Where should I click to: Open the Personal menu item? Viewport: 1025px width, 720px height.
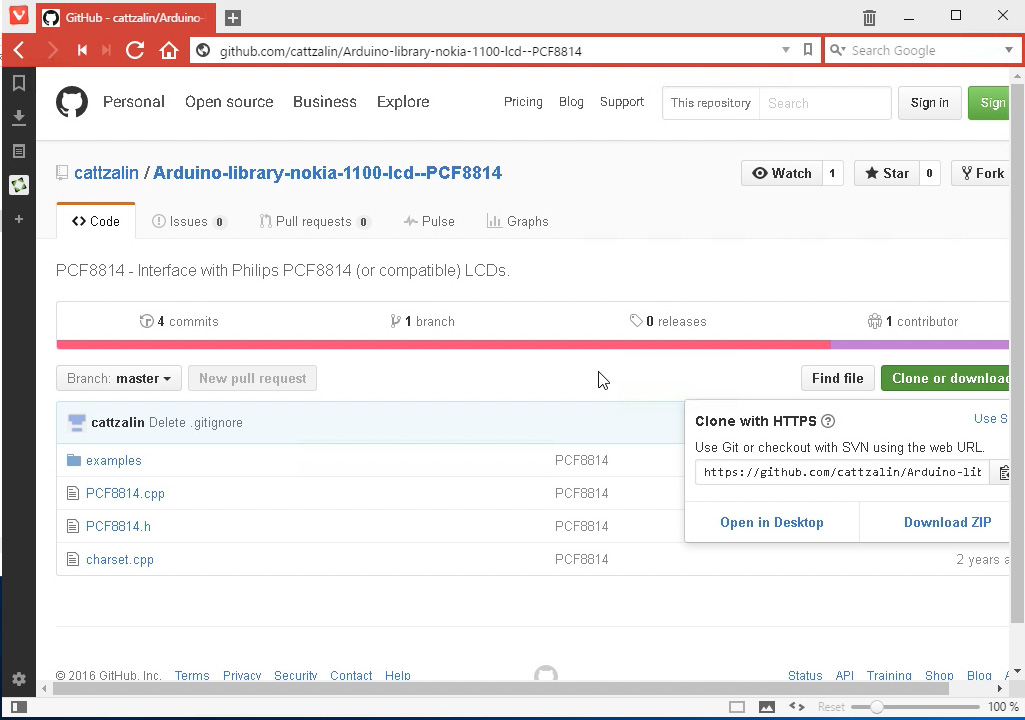134,102
